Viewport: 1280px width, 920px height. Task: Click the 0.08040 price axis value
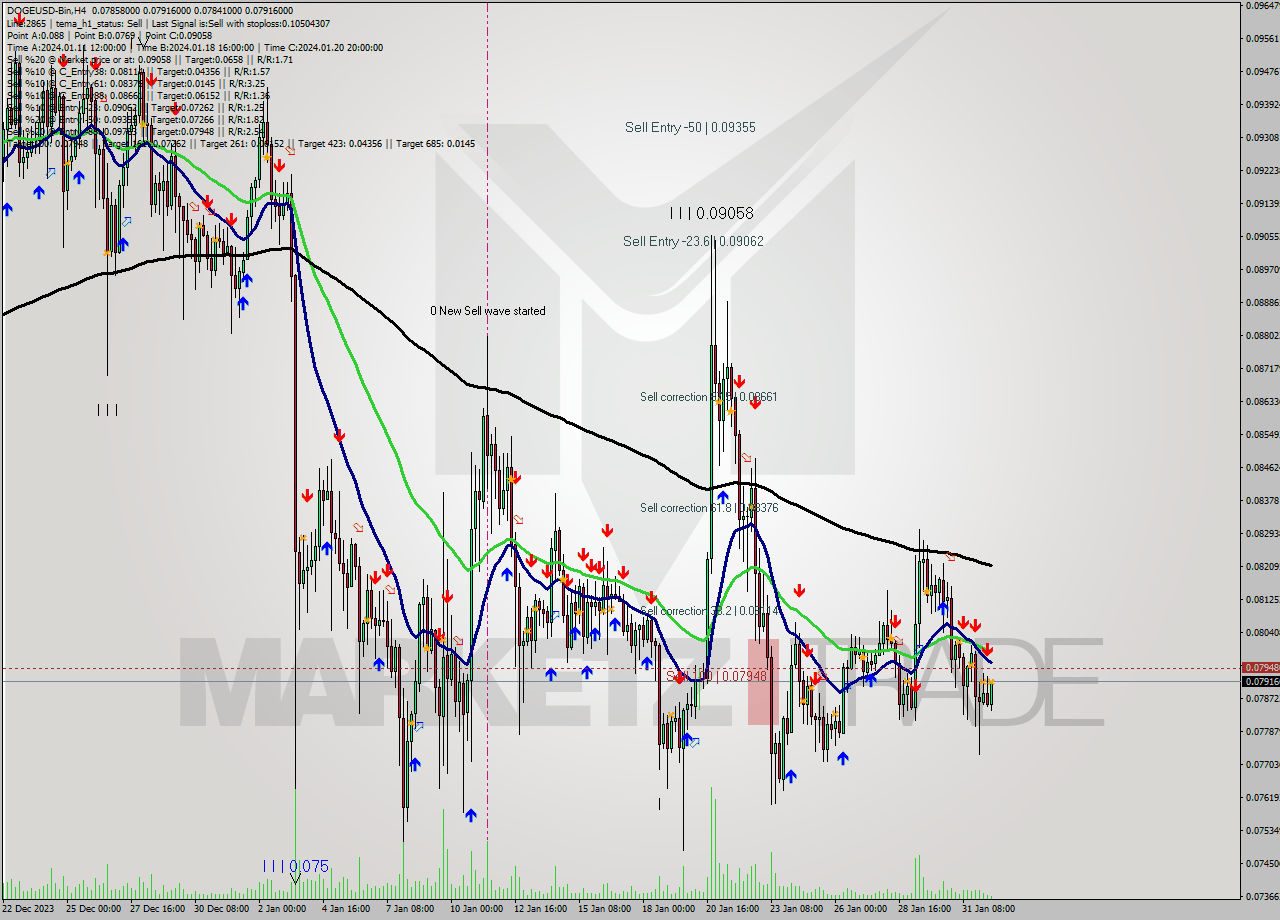click(x=1261, y=632)
